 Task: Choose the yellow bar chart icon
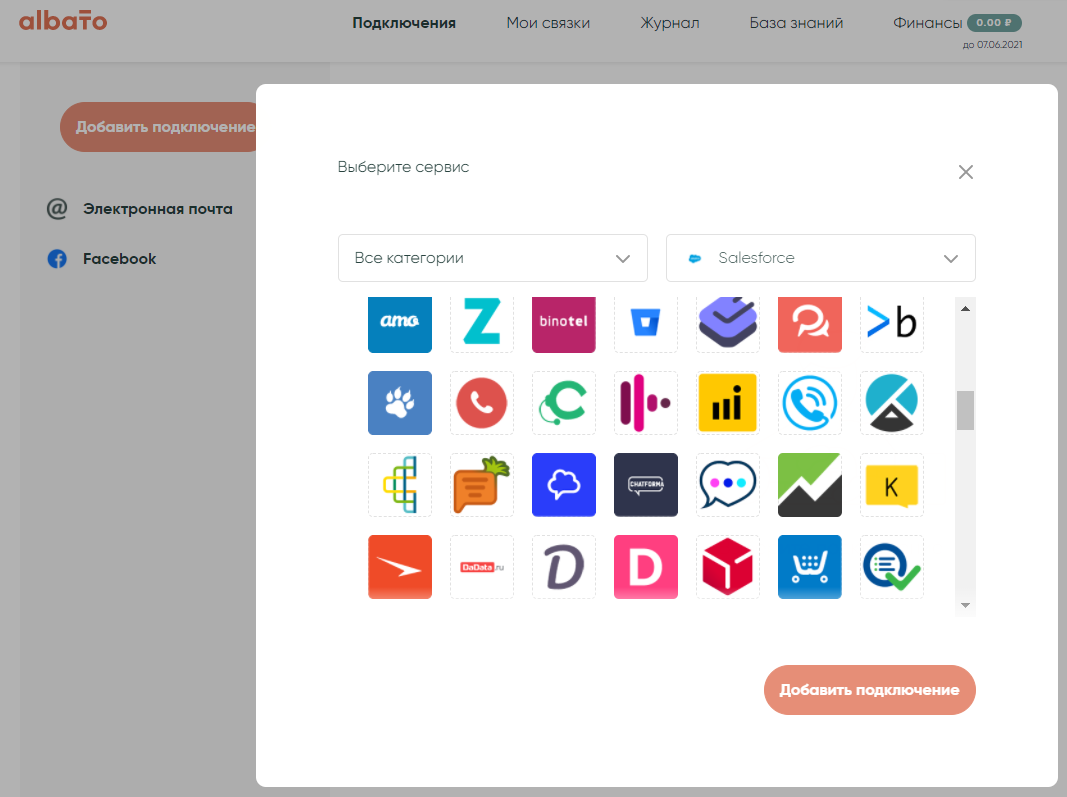pos(728,403)
